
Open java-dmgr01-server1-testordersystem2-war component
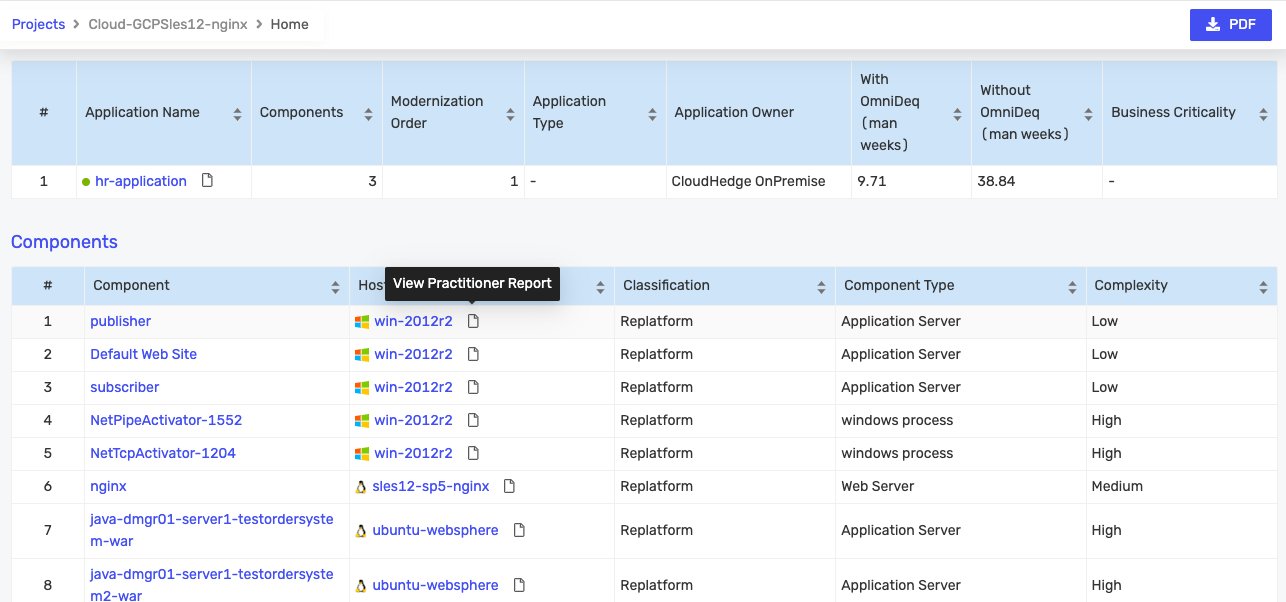(212, 585)
